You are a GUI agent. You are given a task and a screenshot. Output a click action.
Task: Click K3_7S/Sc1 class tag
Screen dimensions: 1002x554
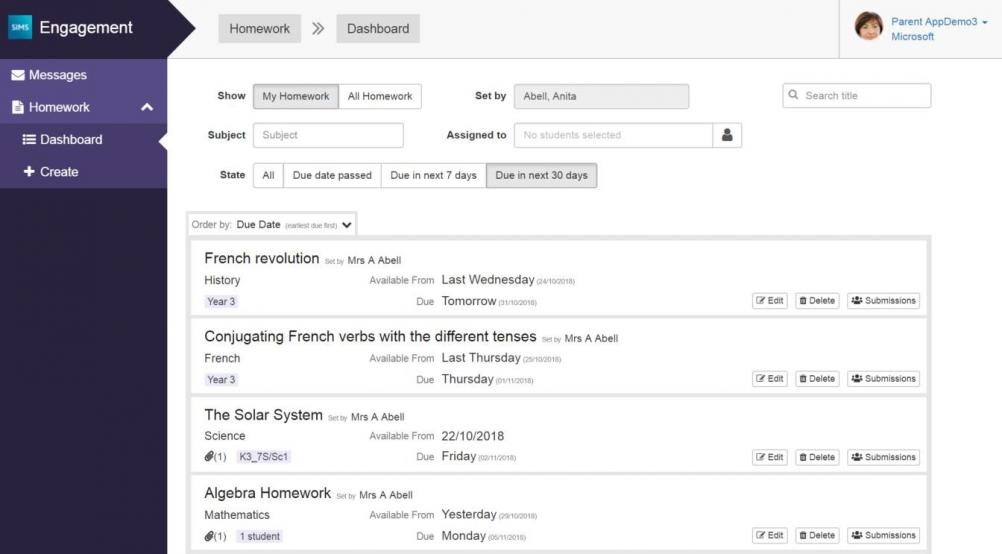pos(263,457)
